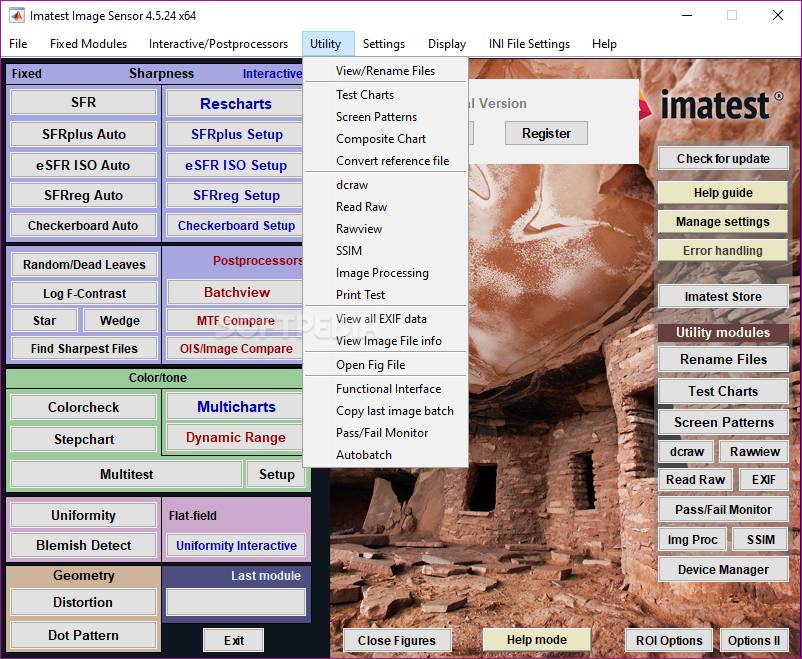This screenshot has height=659, width=802.
Task: Open the INI File Settings menu
Action: click(x=529, y=44)
